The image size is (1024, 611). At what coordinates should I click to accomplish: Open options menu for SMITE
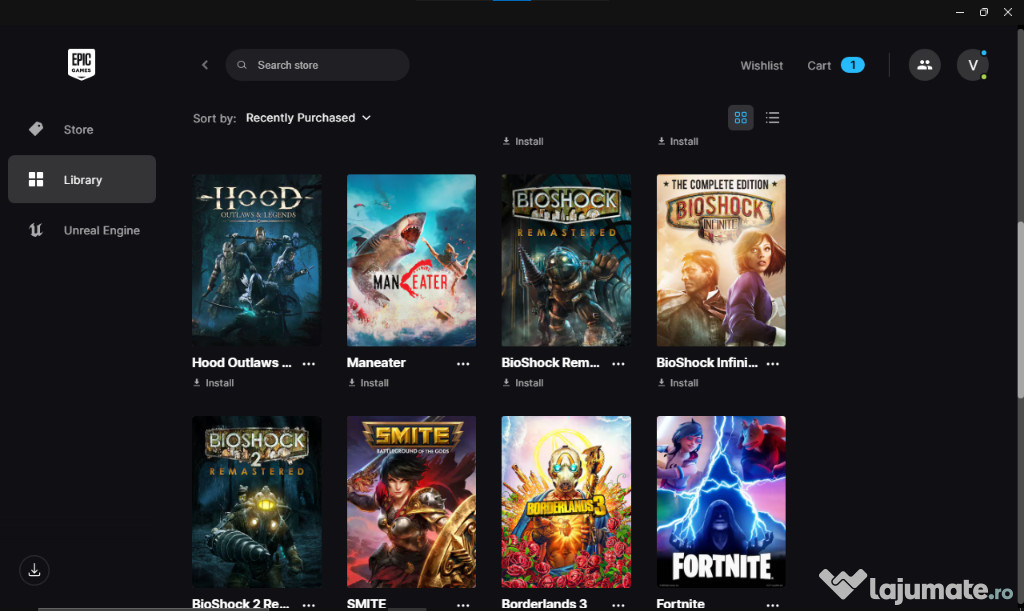tap(463, 604)
